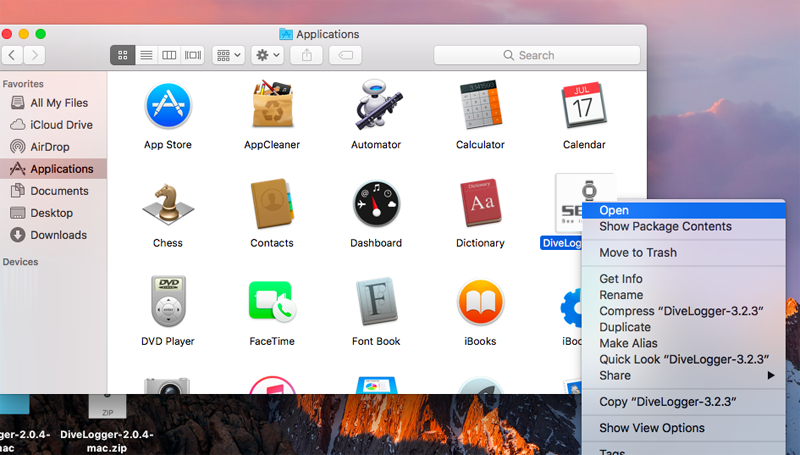Image resolution: width=800 pixels, height=455 pixels.
Task: Open All My Files in sidebar
Action: (53, 103)
